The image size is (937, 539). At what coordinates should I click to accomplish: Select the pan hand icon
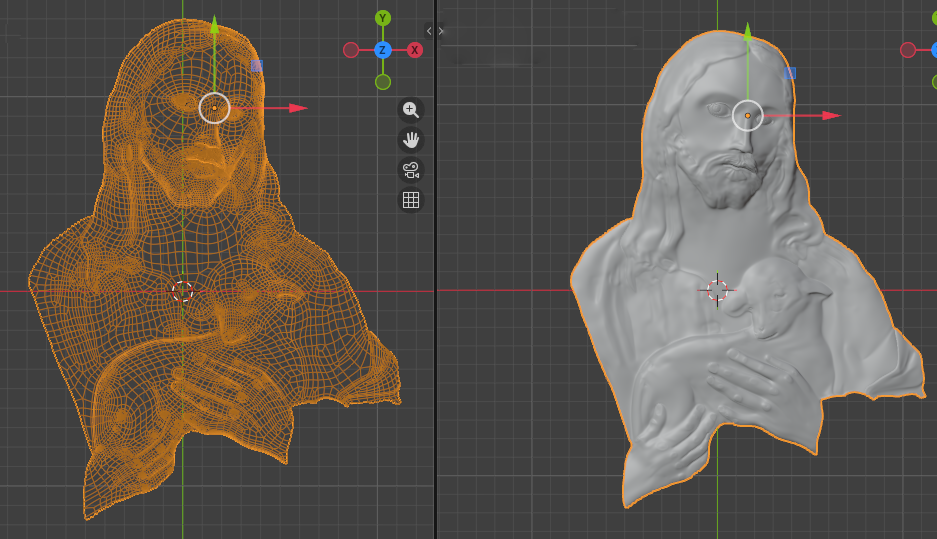(x=410, y=140)
